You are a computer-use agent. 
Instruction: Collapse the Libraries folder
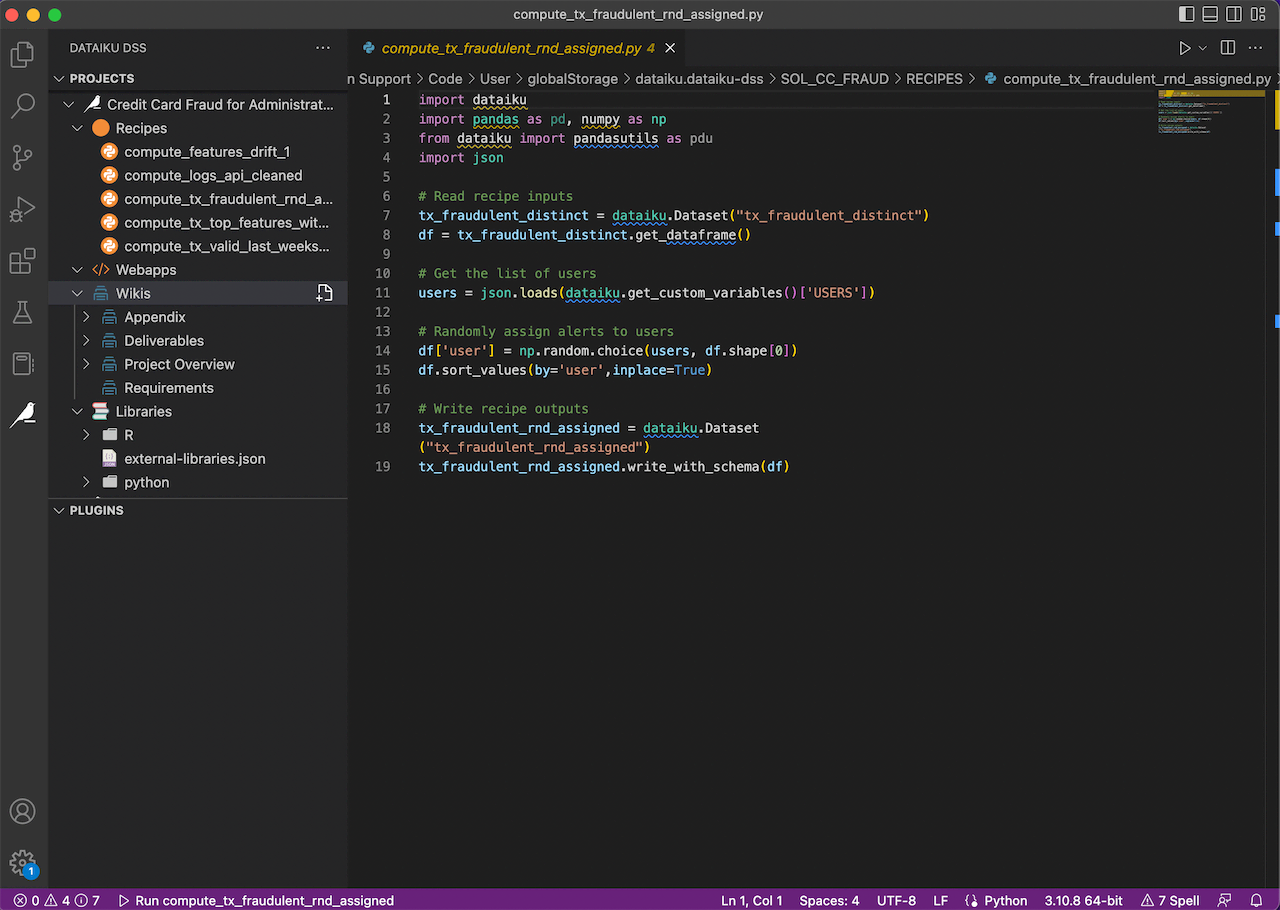point(77,411)
